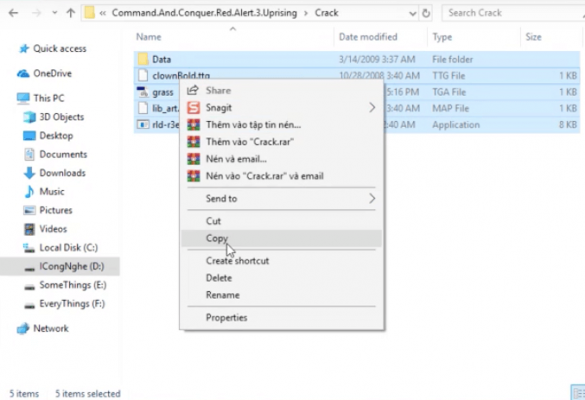Open the address bar history dropdown

[413, 13]
